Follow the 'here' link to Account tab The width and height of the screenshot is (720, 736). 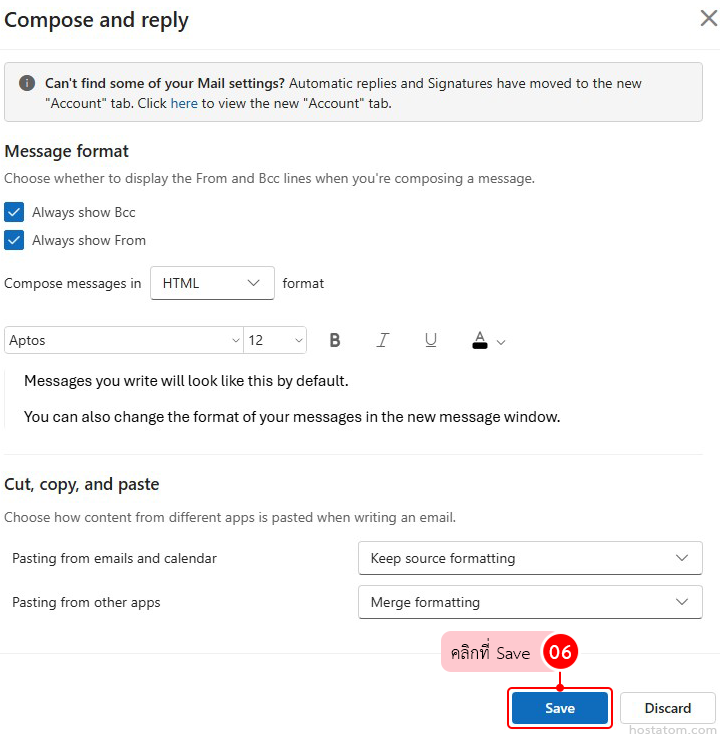(x=184, y=103)
